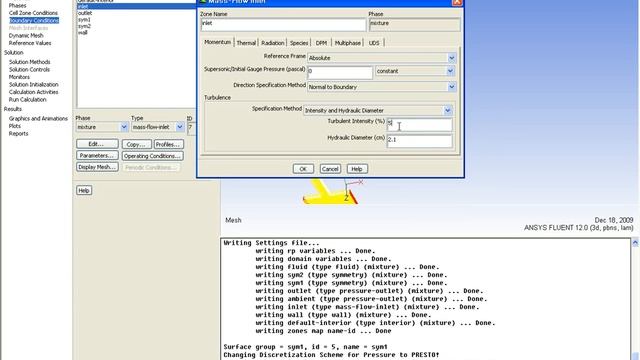
Task: Open turbulence Specification Method dropdown
Action: (378, 110)
